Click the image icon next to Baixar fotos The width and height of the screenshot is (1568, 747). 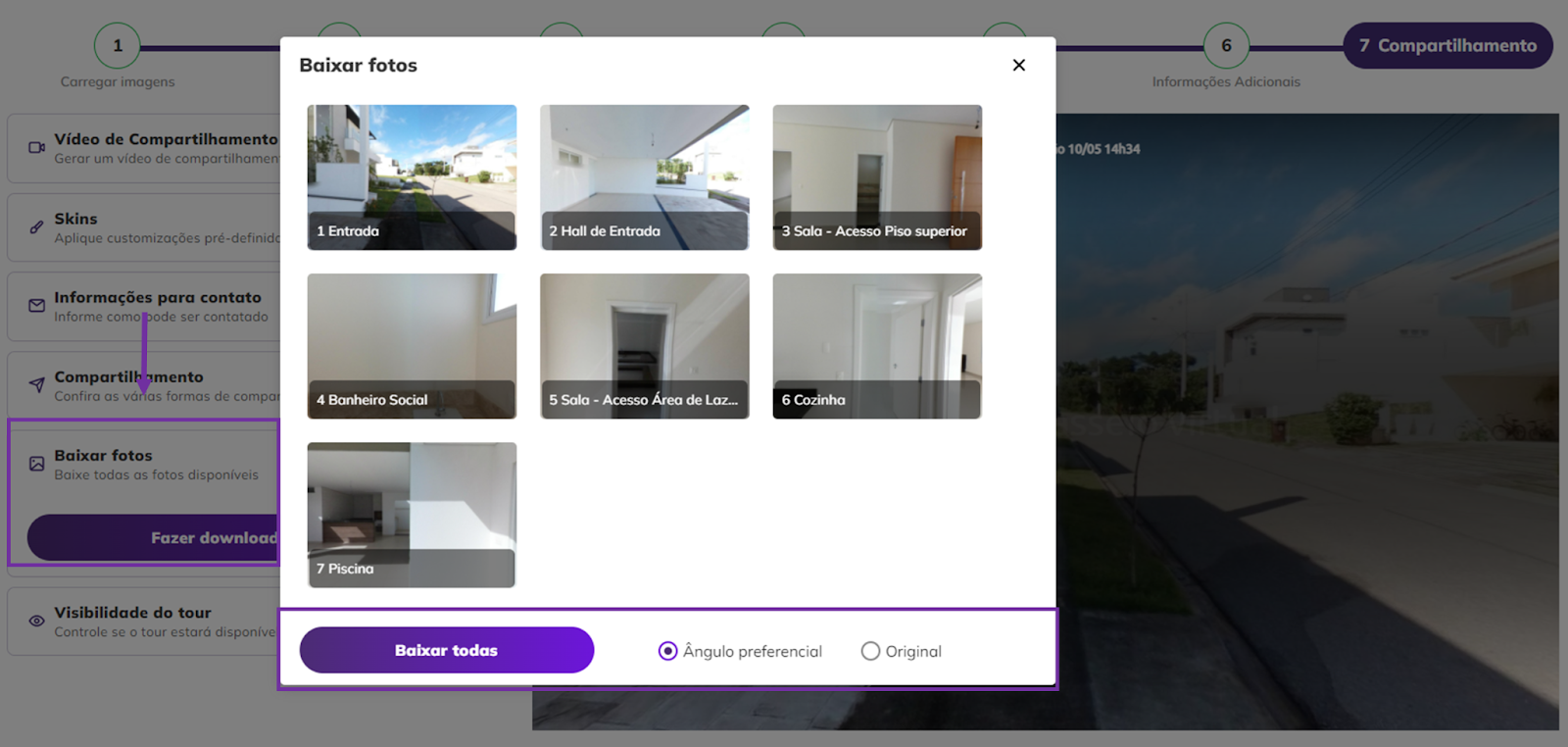36,464
